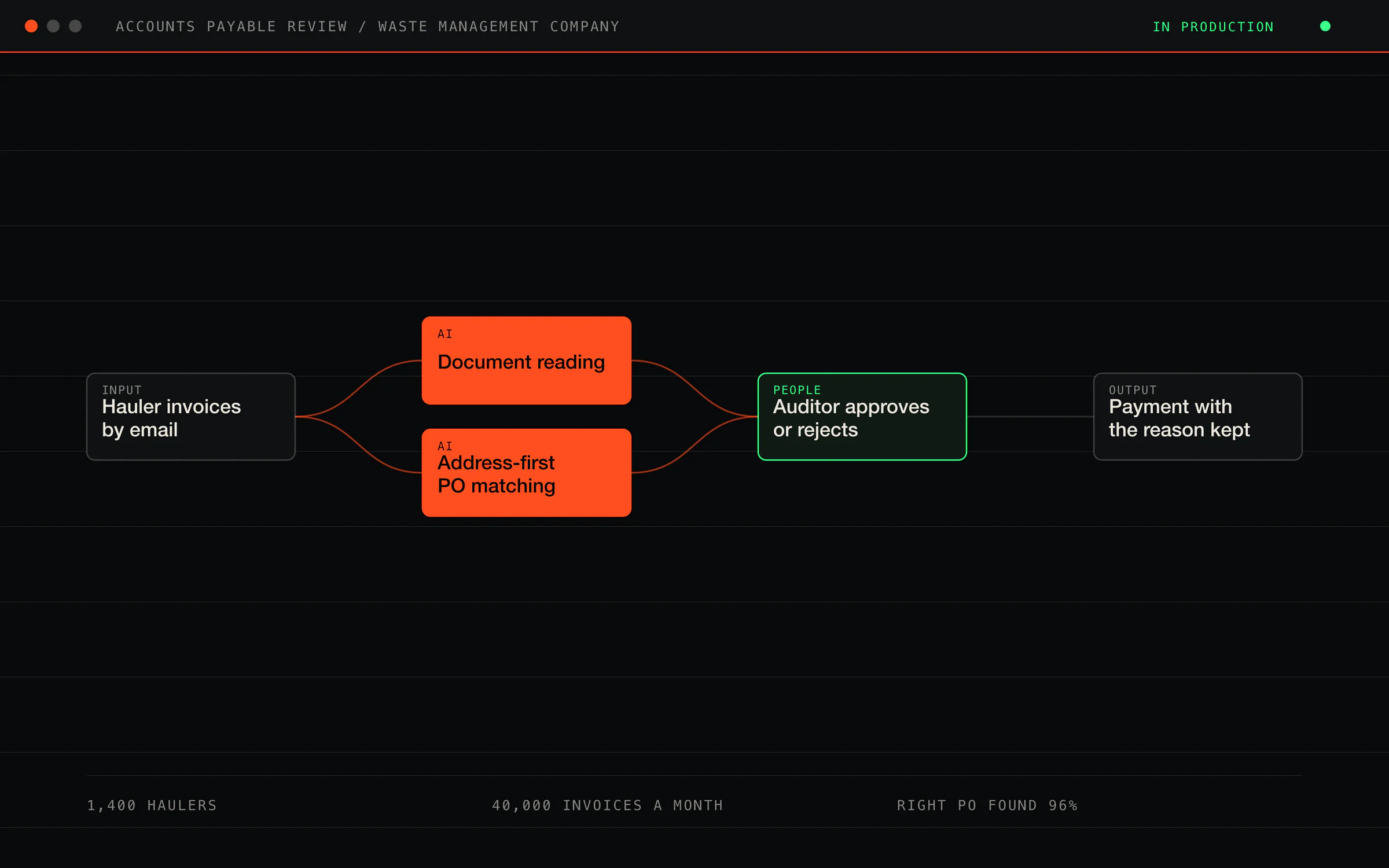The height and width of the screenshot is (868, 1389).
Task: Click the green status indicator dot
Action: (1325, 26)
